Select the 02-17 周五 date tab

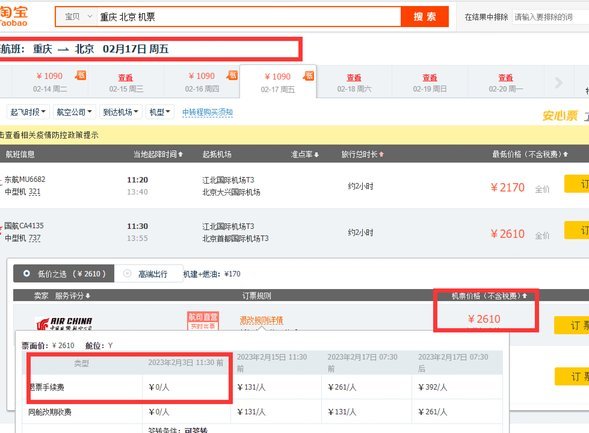click(x=278, y=82)
